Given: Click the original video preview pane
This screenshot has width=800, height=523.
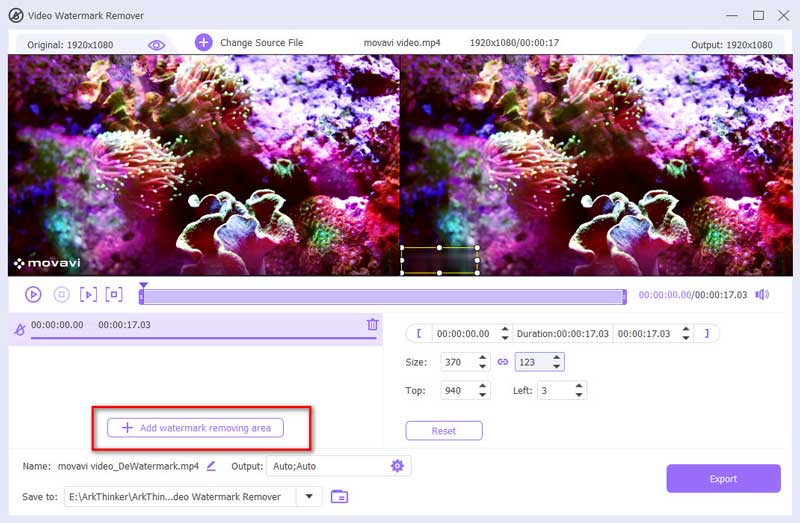Looking at the screenshot, I should pos(204,165).
